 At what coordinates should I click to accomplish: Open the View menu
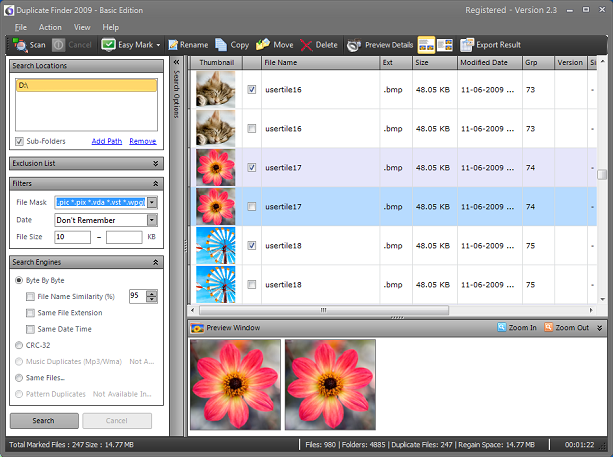pos(82,27)
